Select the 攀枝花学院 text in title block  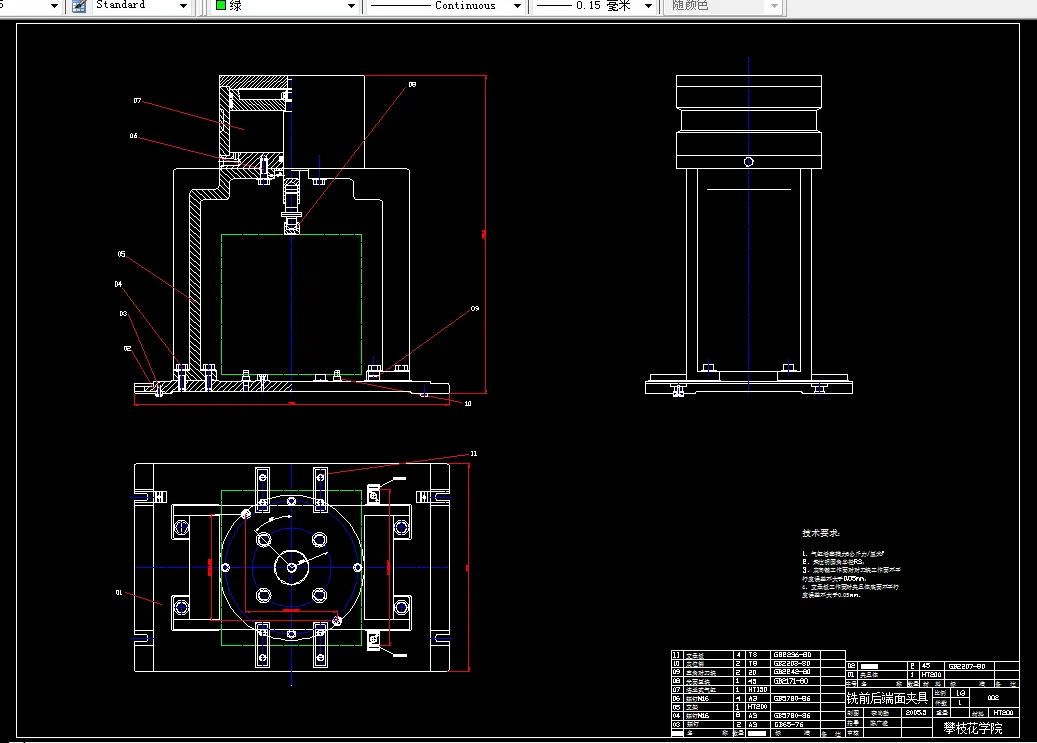coord(972,728)
